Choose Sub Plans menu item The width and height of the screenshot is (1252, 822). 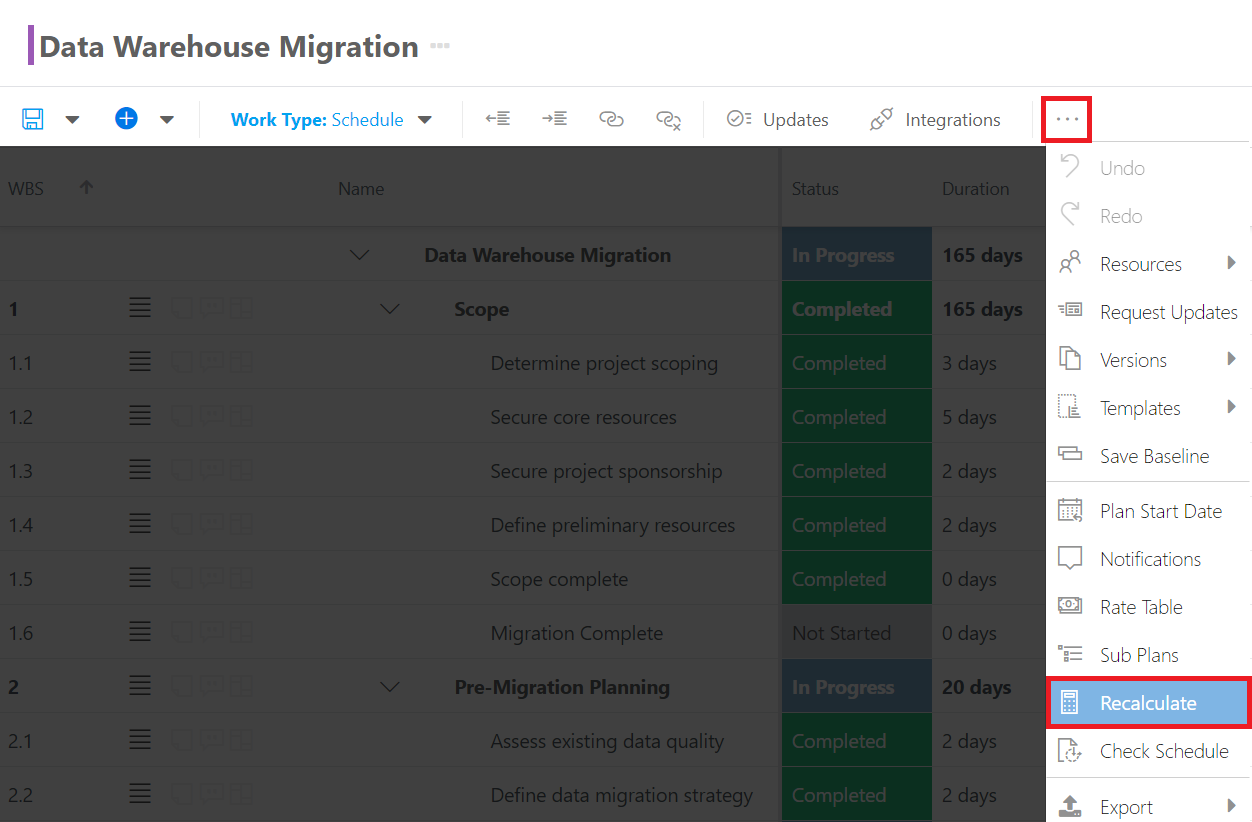(x=1149, y=655)
